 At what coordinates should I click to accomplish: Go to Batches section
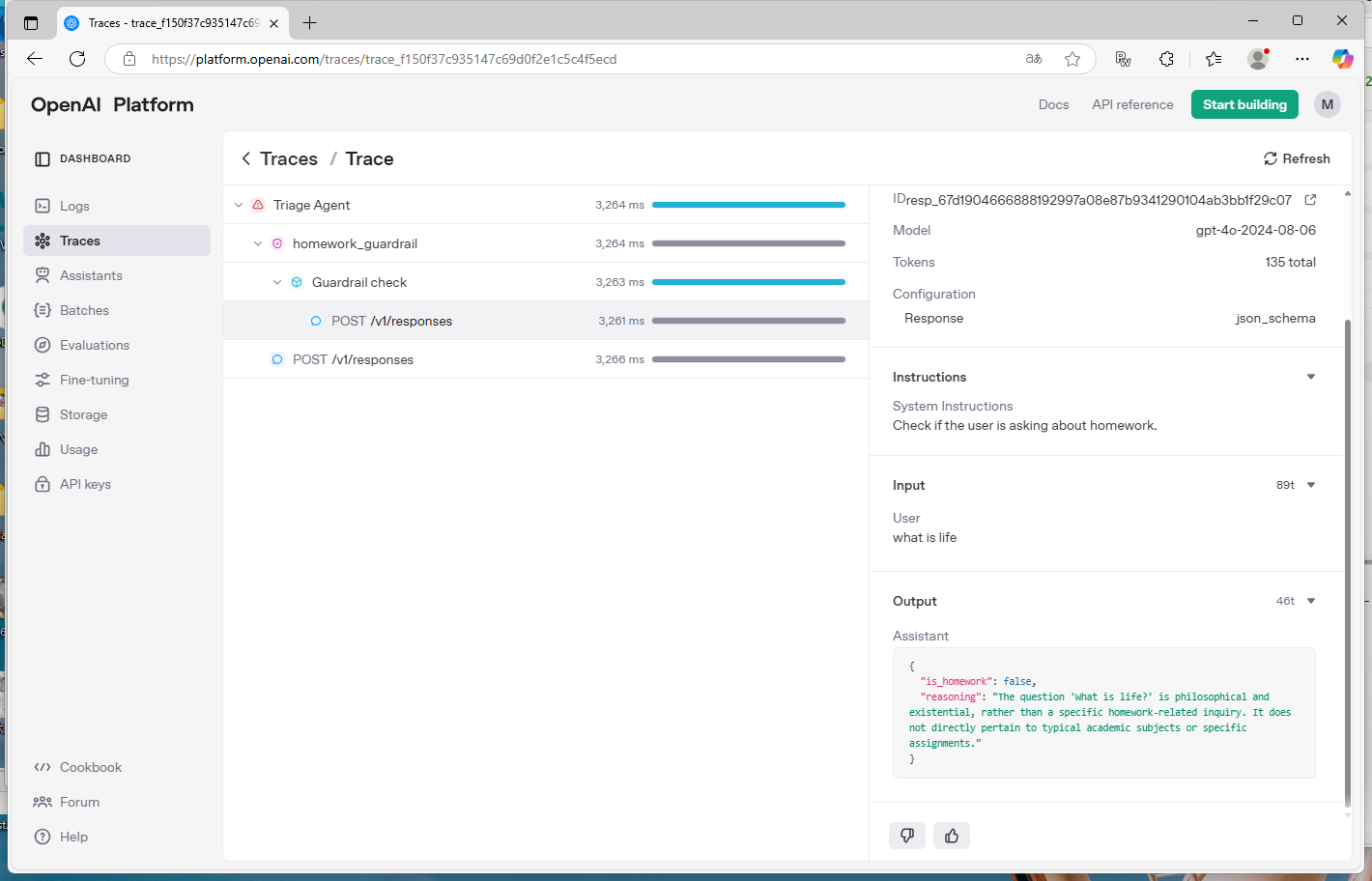click(116, 310)
